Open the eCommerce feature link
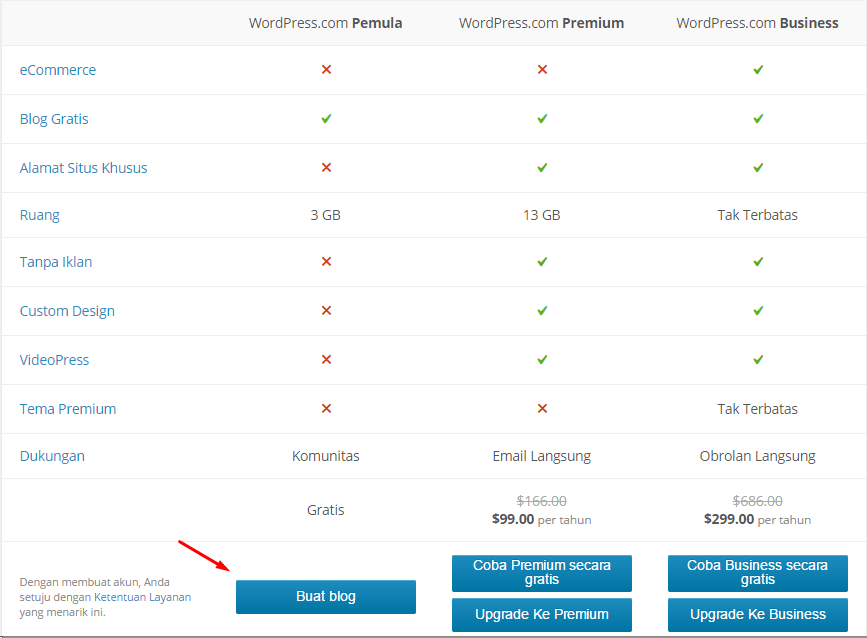Viewport: 867px width, 638px height. tap(57, 70)
